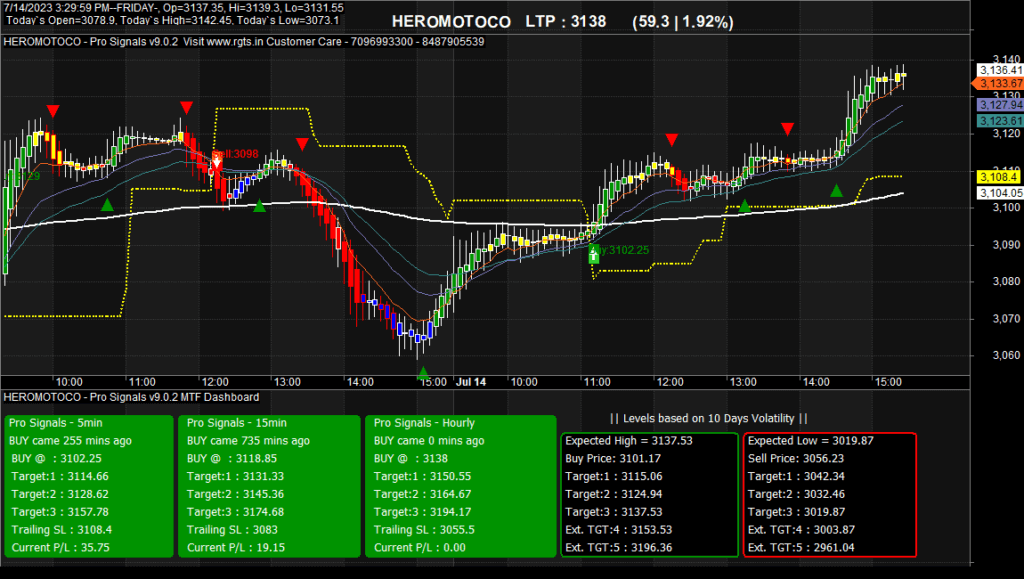Click the 'www.rgts.in' address in chart title
The height and width of the screenshot is (579, 1024).
235,42
